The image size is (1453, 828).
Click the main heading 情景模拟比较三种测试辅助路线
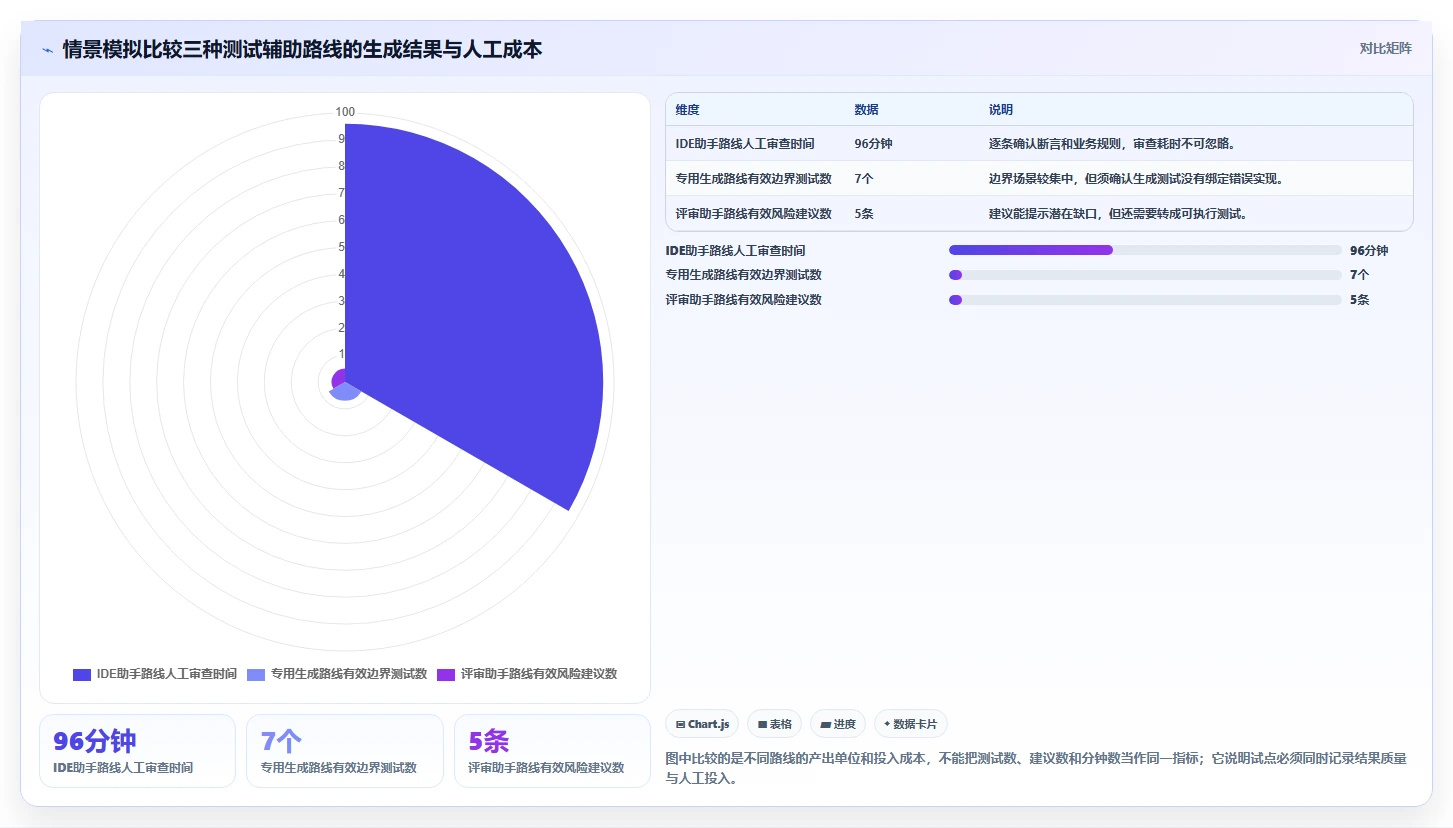tap(302, 49)
